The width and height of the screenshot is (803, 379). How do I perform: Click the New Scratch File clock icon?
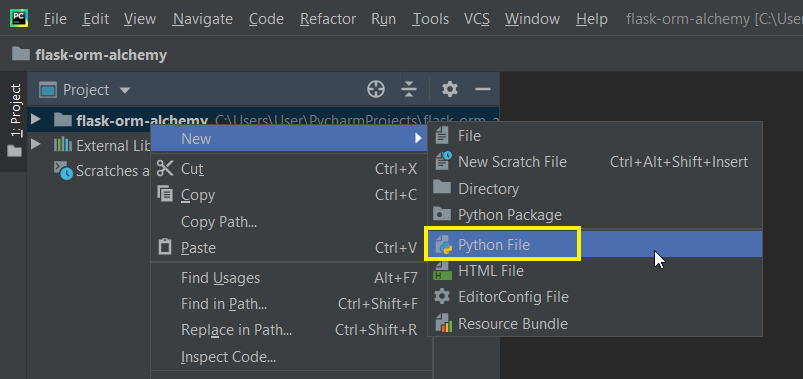coord(443,161)
